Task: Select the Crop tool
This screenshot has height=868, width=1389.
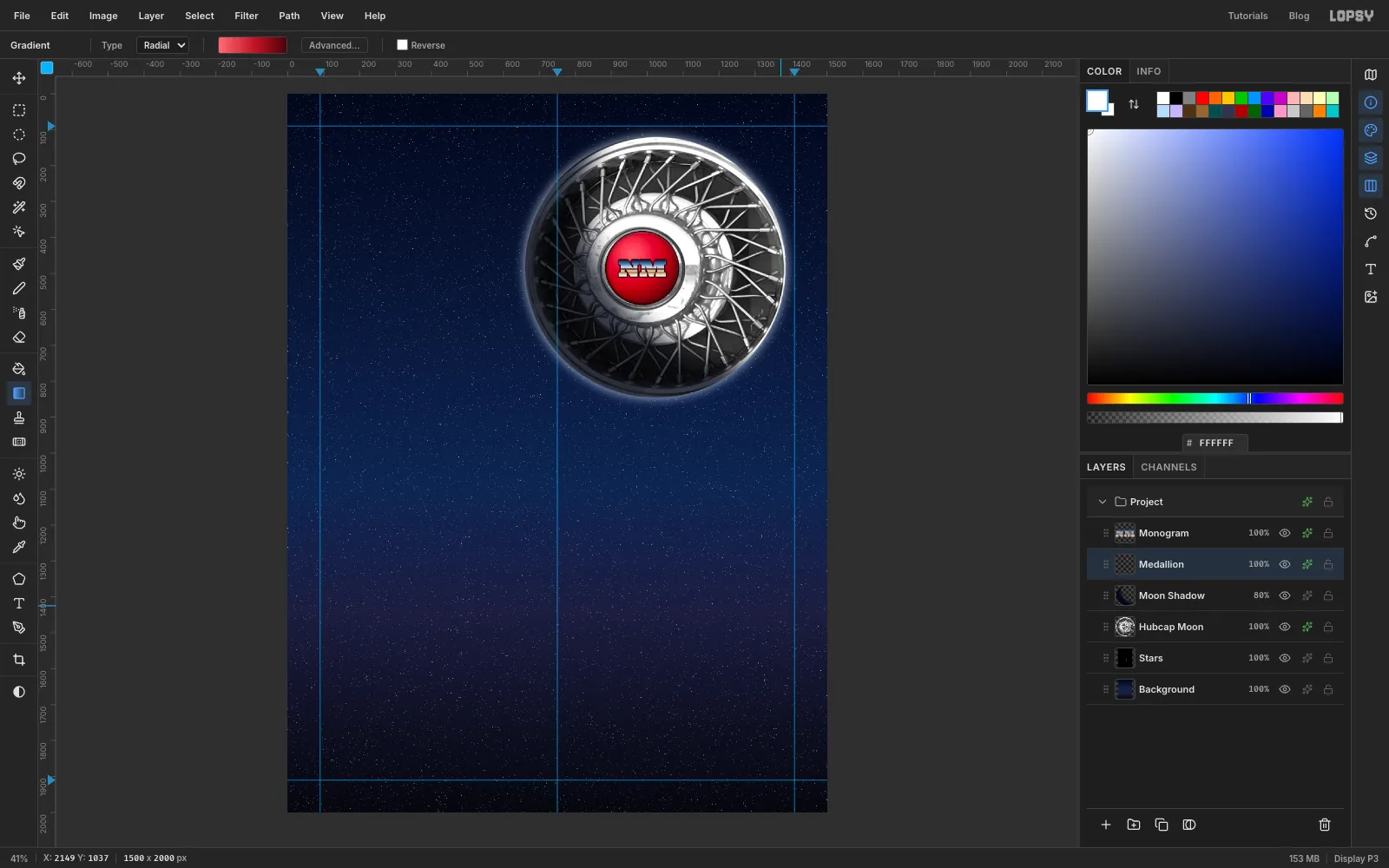Action: 19,660
